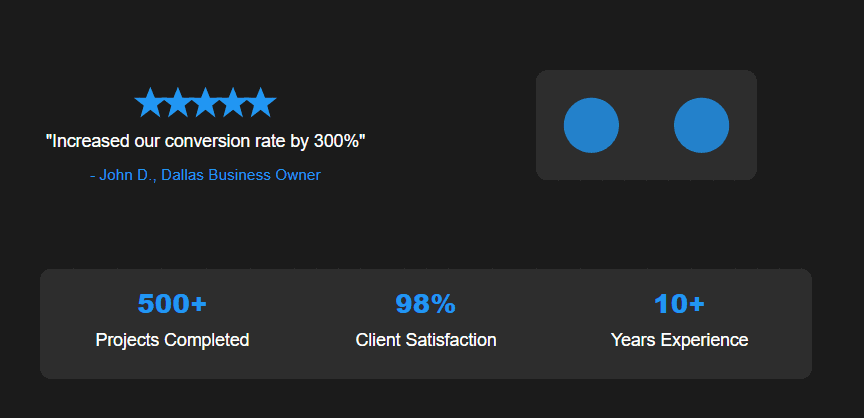Click the first star in the rating

[149, 102]
